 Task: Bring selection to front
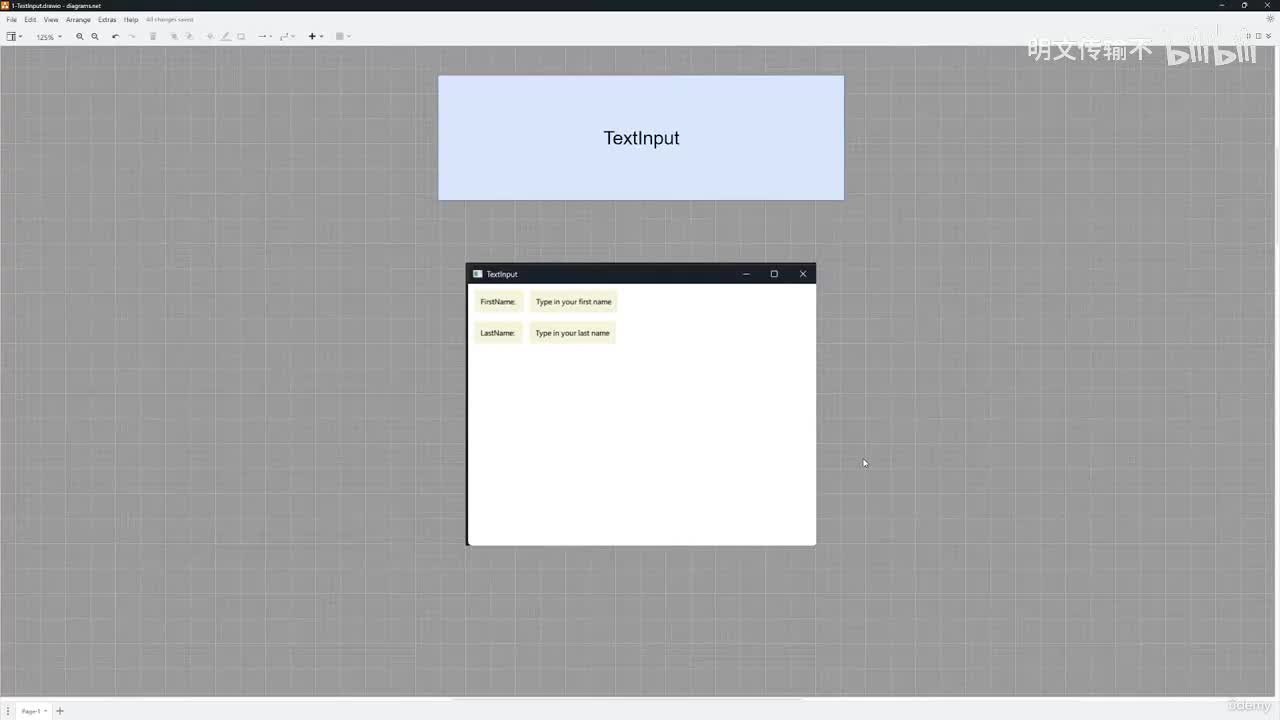click(x=174, y=37)
